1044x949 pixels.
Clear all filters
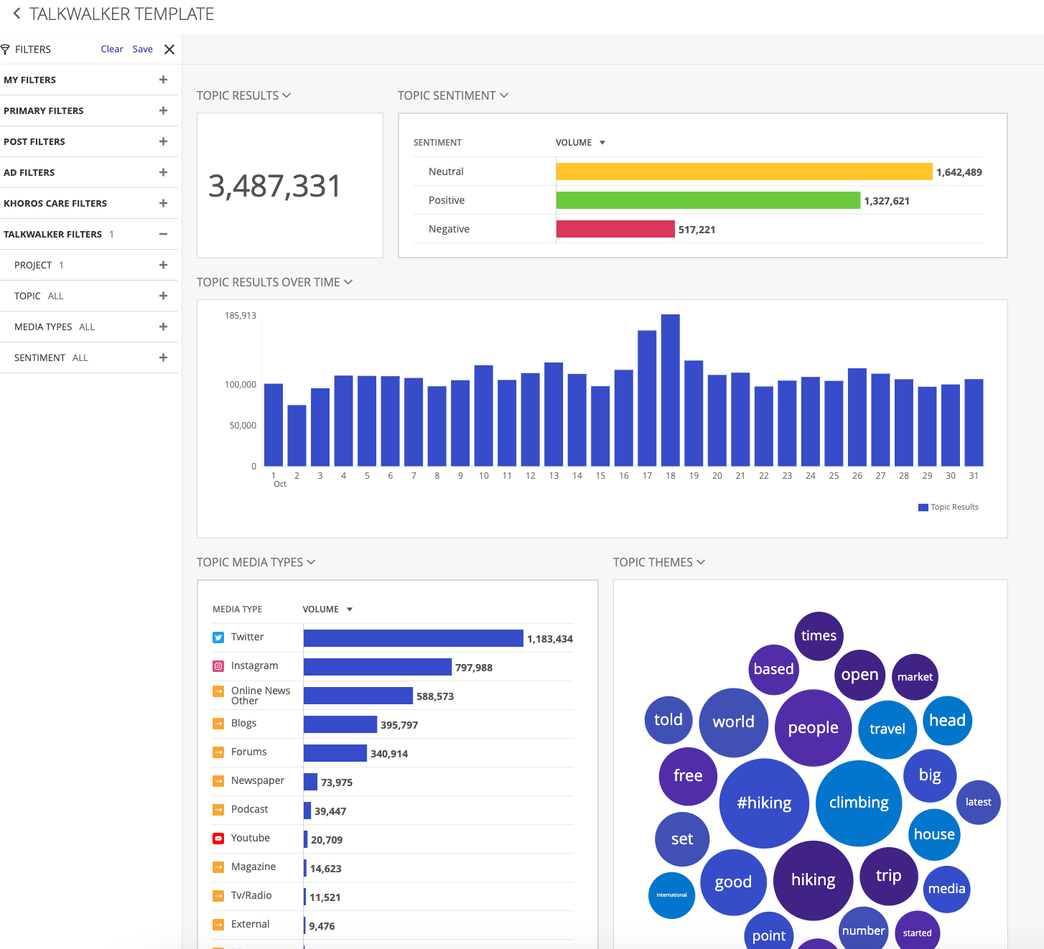click(112, 49)
